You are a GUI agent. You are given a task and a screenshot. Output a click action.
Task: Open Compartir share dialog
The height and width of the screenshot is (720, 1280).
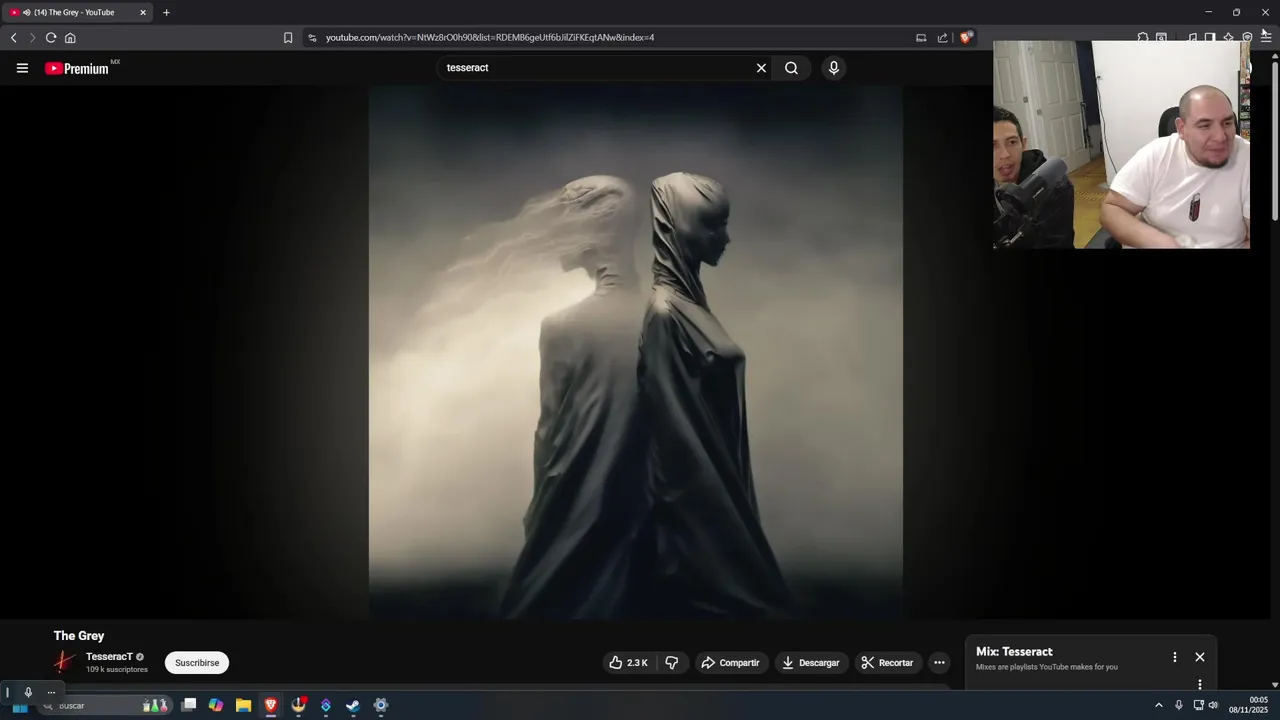pyautogui.click(x=731, y=662)
